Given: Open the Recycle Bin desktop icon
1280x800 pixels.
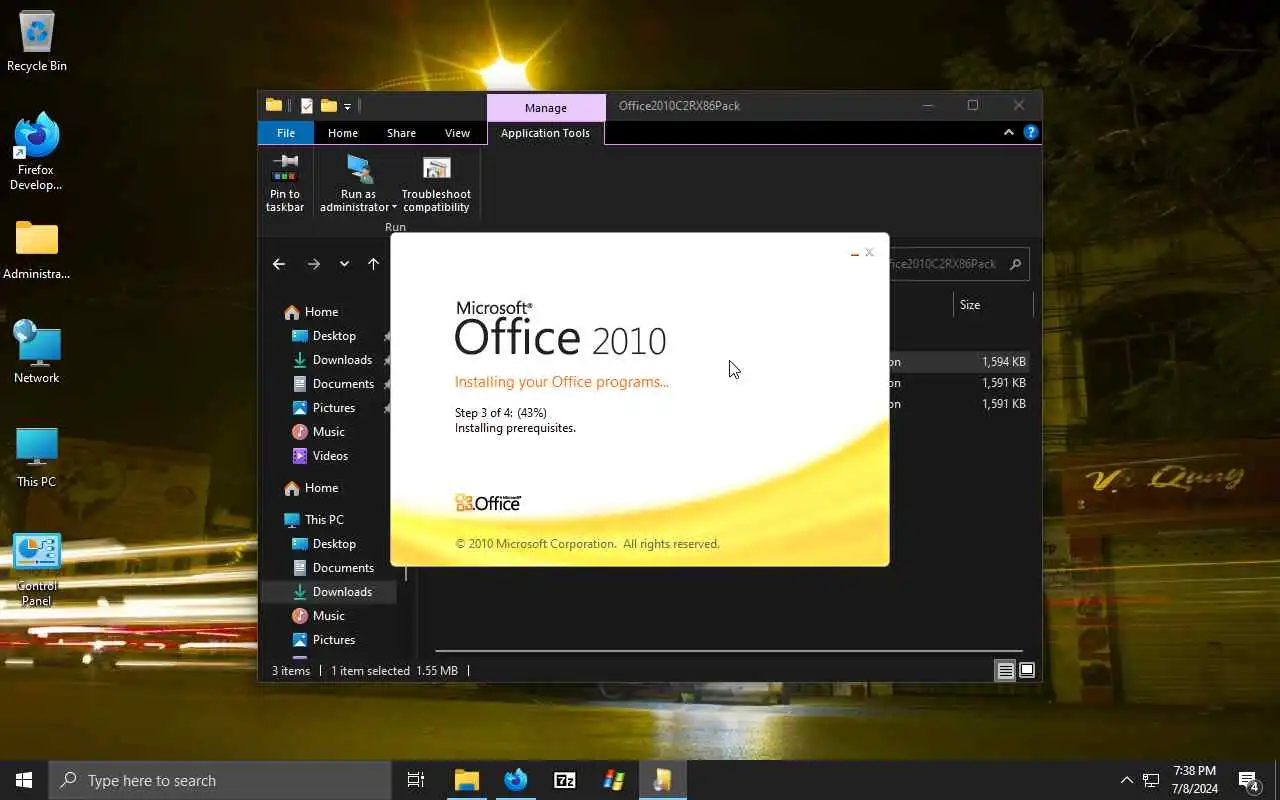Looking at the screenshot, I should [37, 41].
